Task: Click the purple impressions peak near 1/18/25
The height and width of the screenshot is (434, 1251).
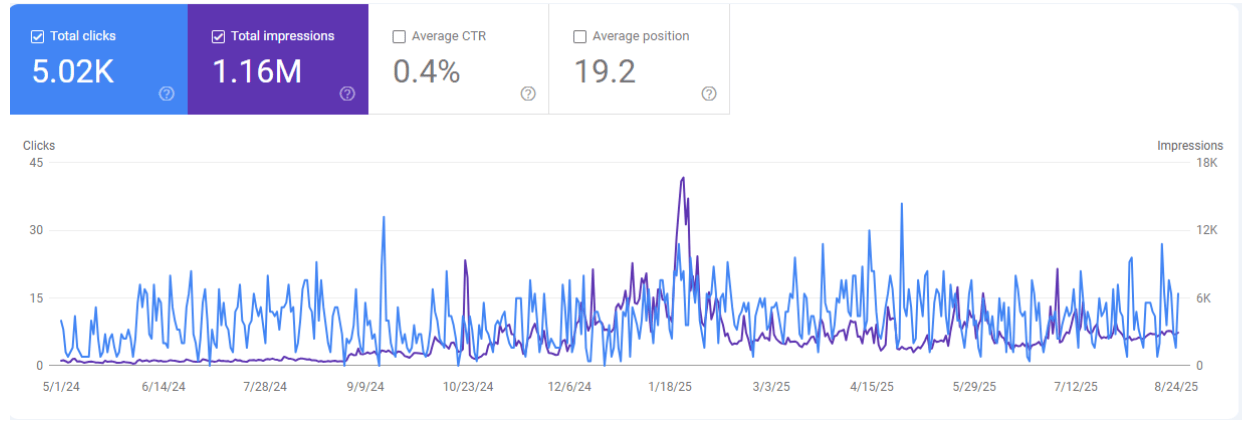Action: [x=682, y=179]
